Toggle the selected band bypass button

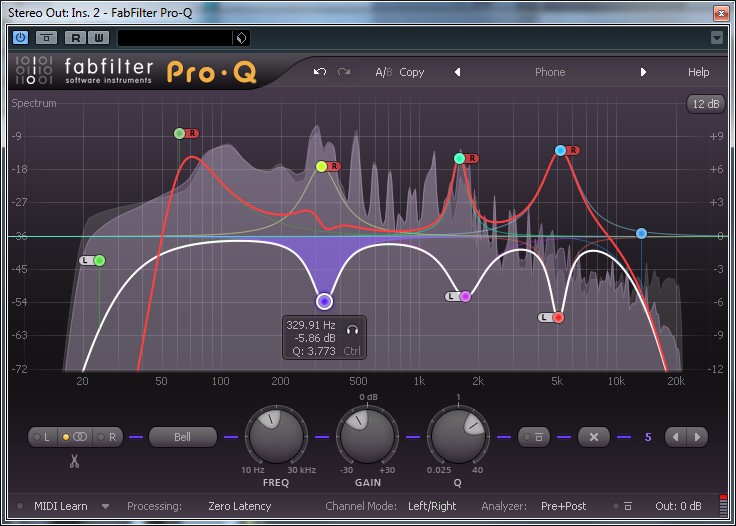click(534, 437)
